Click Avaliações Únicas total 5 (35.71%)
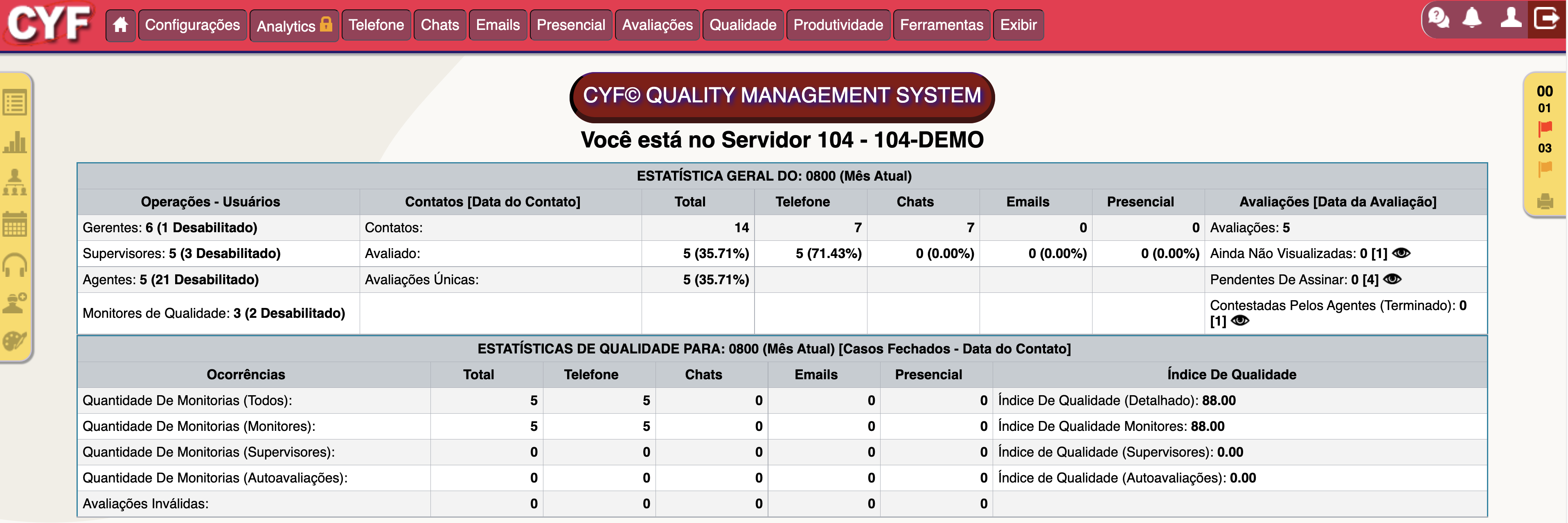The height and width of the screenshot is (523, 1568). coord(716,280)
